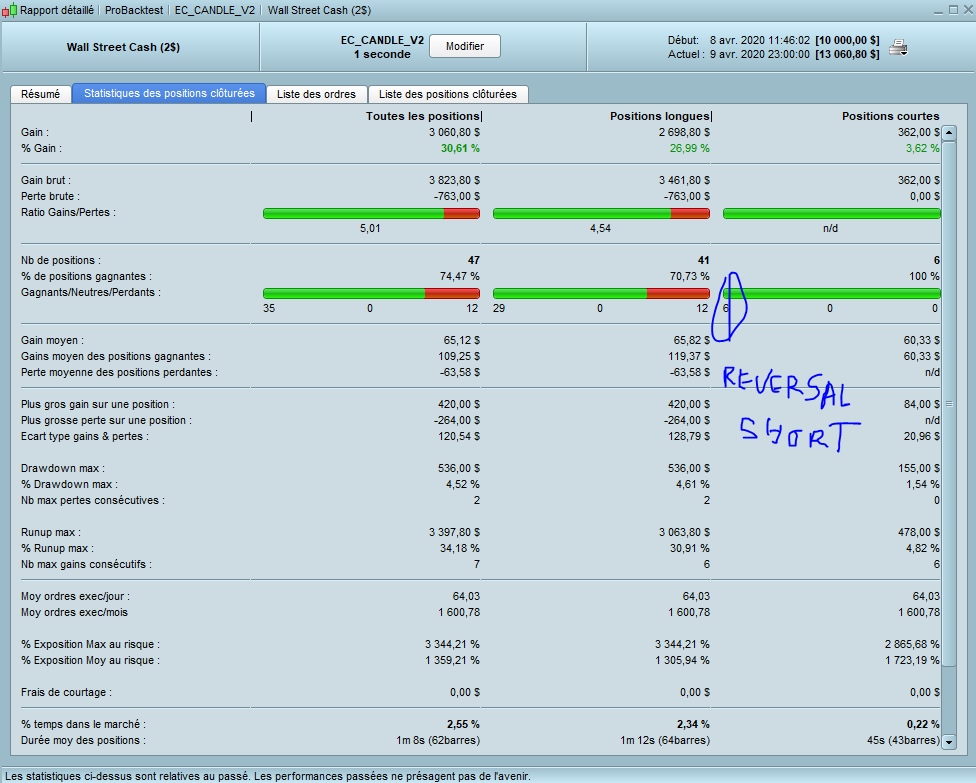Click the Durée moy des positions label

[83, 741]
